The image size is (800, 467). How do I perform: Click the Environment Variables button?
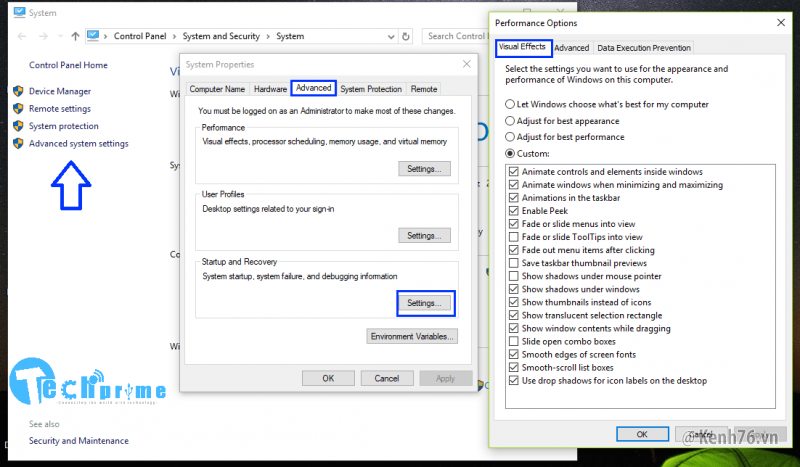[412, 336]
